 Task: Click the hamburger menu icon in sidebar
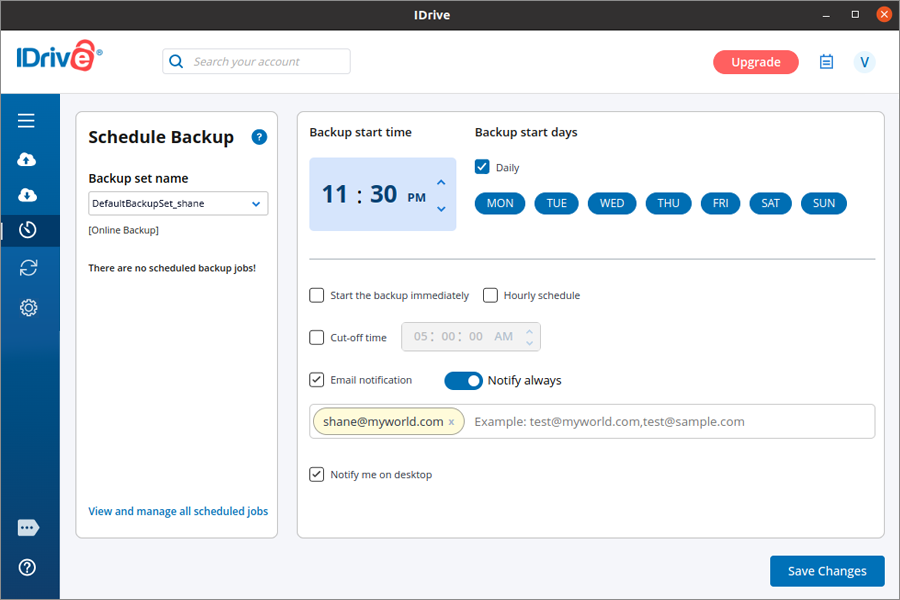pos(27,121)
